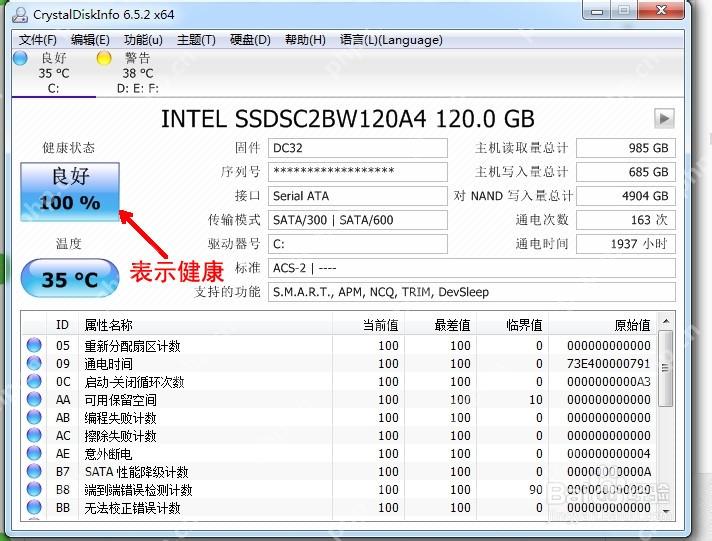Image resolution: width=712 pixels, height=541 pixels.
Task: Click the attribute list scrollbar thumb
Action: tap(666, 368)
